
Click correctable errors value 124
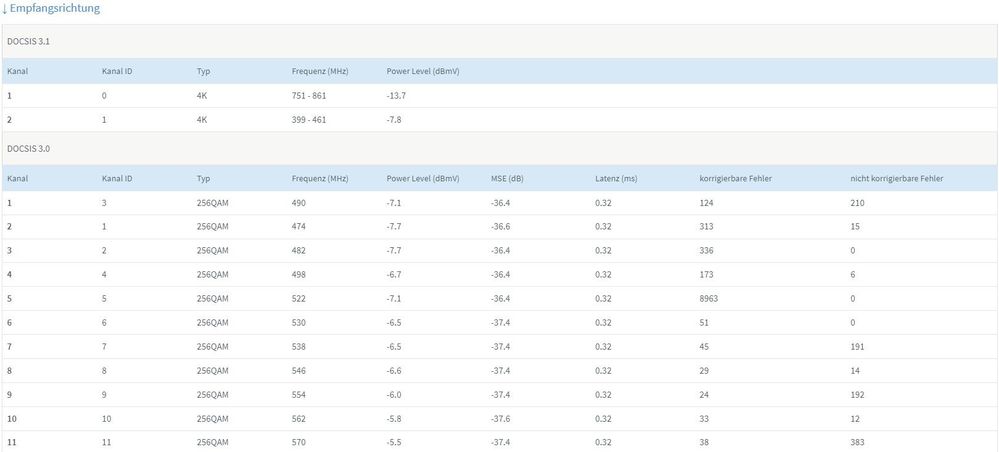(707, 203)
